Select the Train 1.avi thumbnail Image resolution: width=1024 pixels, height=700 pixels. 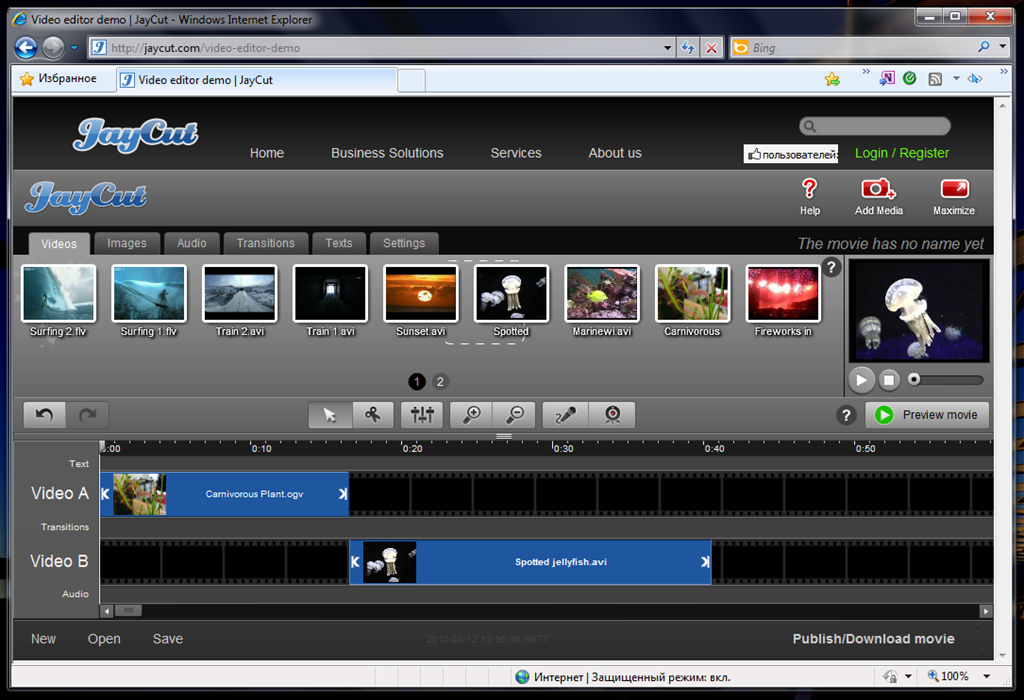point(330,294)
